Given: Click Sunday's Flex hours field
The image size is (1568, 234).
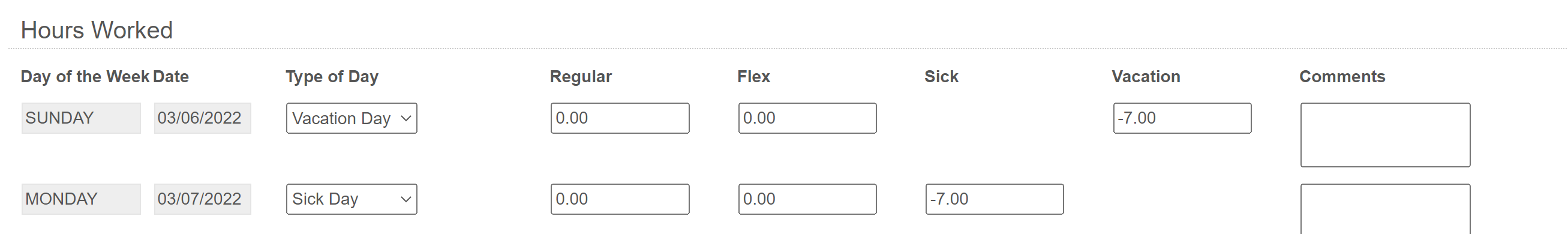Looking at the screenshot, I should click(x=807, y=118).
